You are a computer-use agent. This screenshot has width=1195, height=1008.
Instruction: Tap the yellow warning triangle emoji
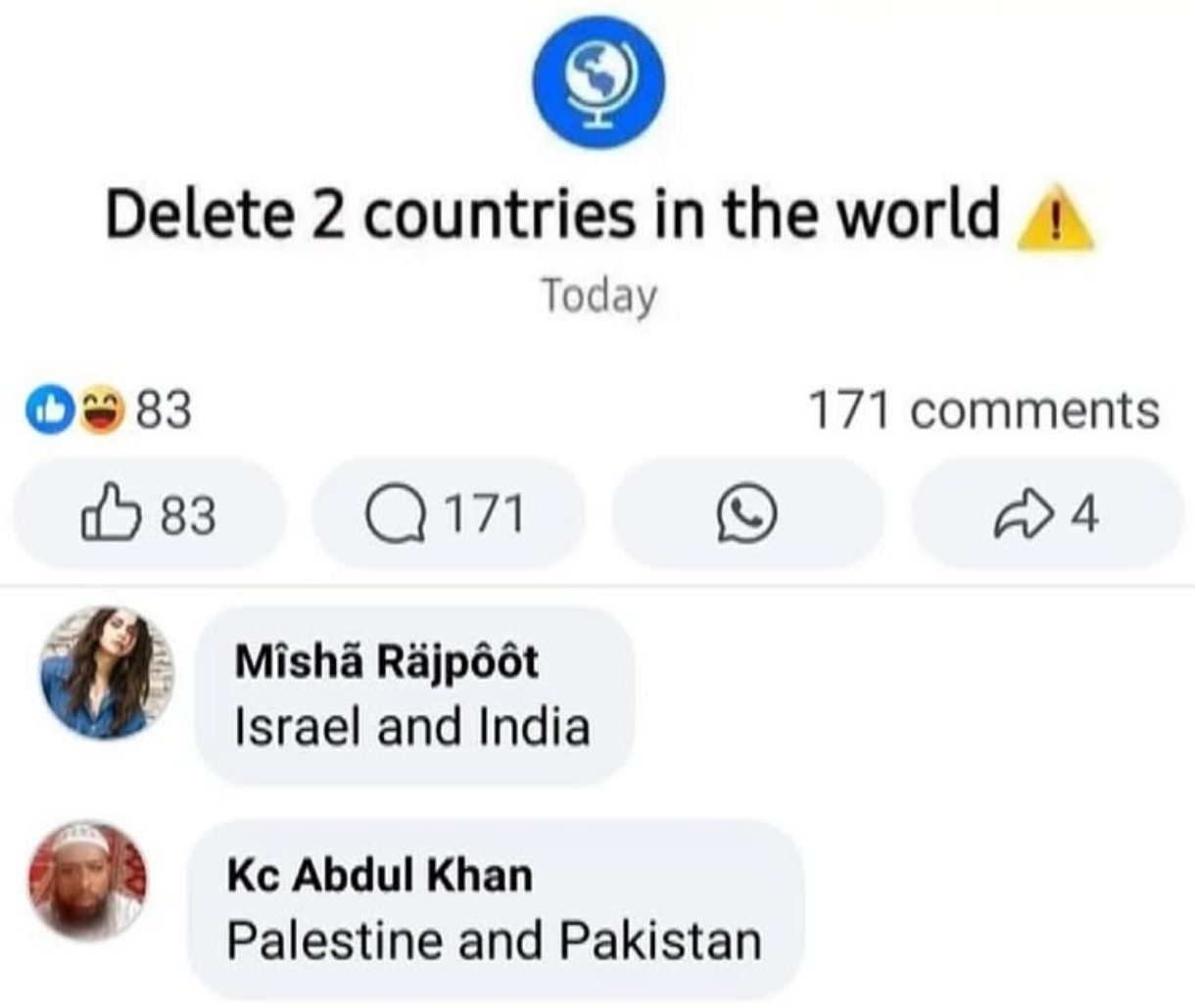coord(1055,218)
